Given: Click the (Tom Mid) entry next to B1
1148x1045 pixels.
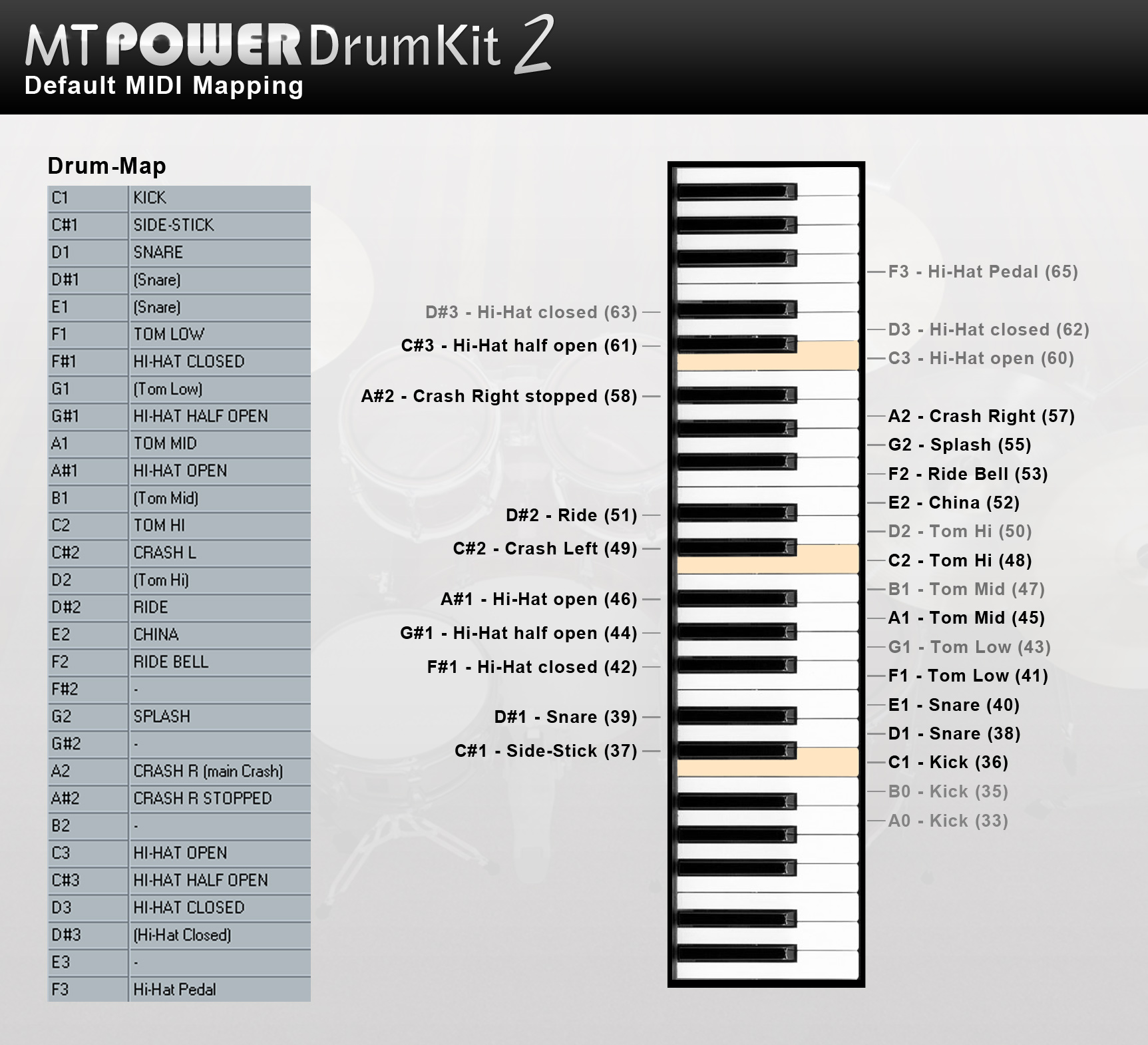Looking at the screenshot, I should click(x=220, y=498).
